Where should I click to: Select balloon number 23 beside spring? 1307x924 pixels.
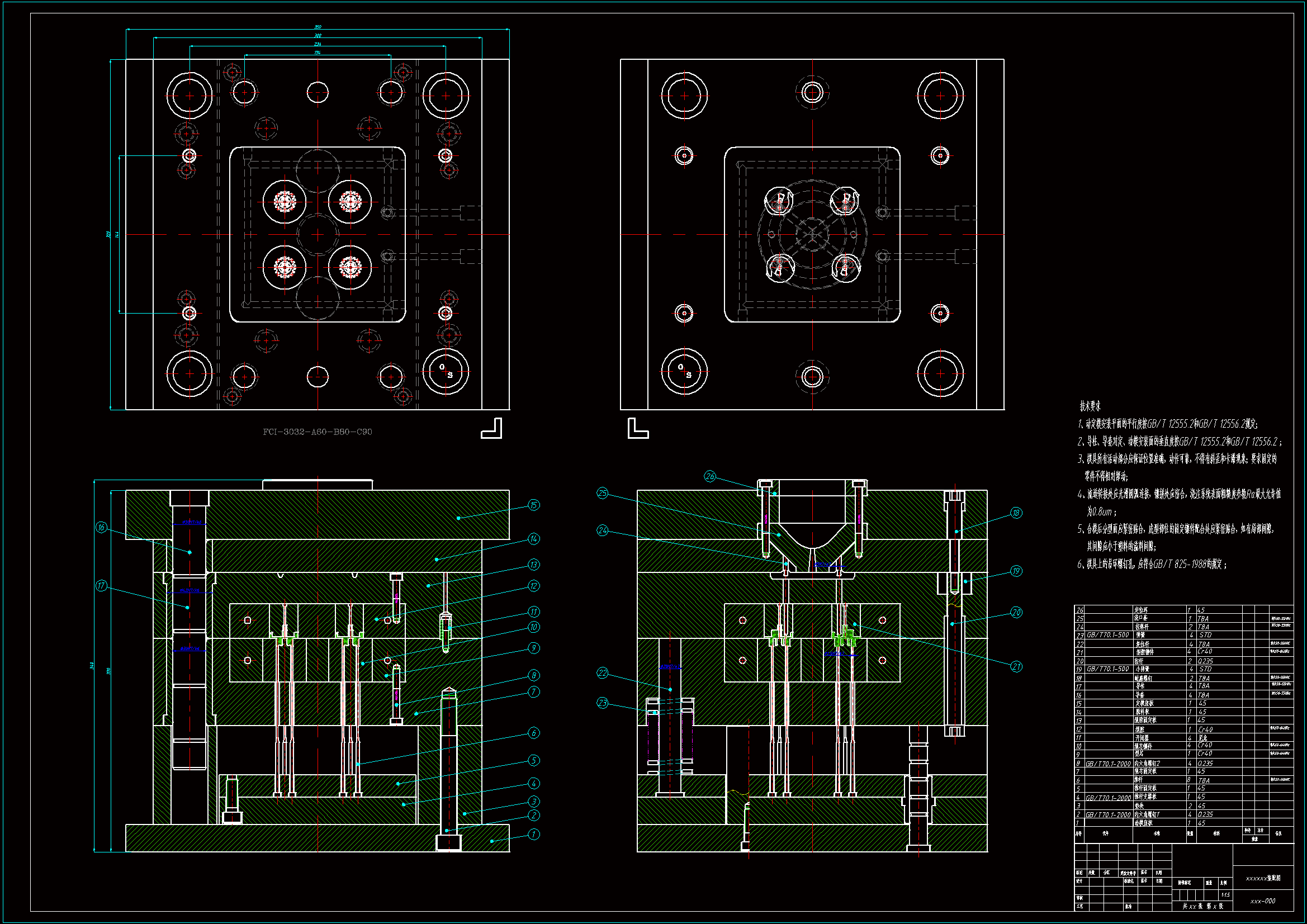click(602, 703)
